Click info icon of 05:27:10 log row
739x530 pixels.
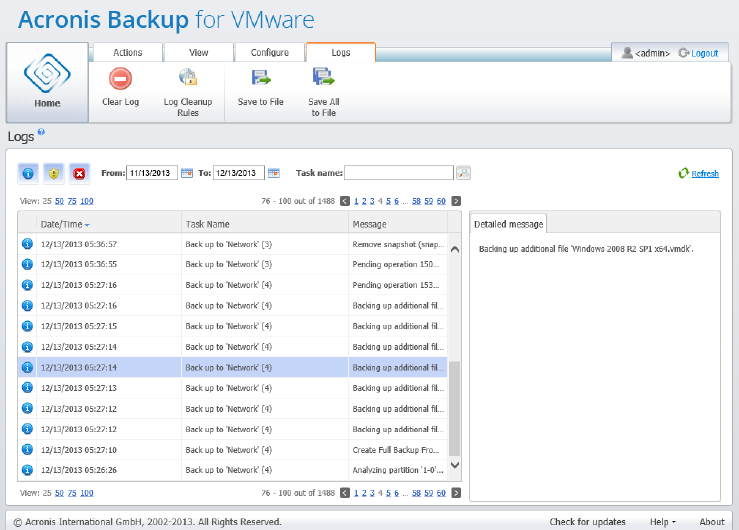27,449
